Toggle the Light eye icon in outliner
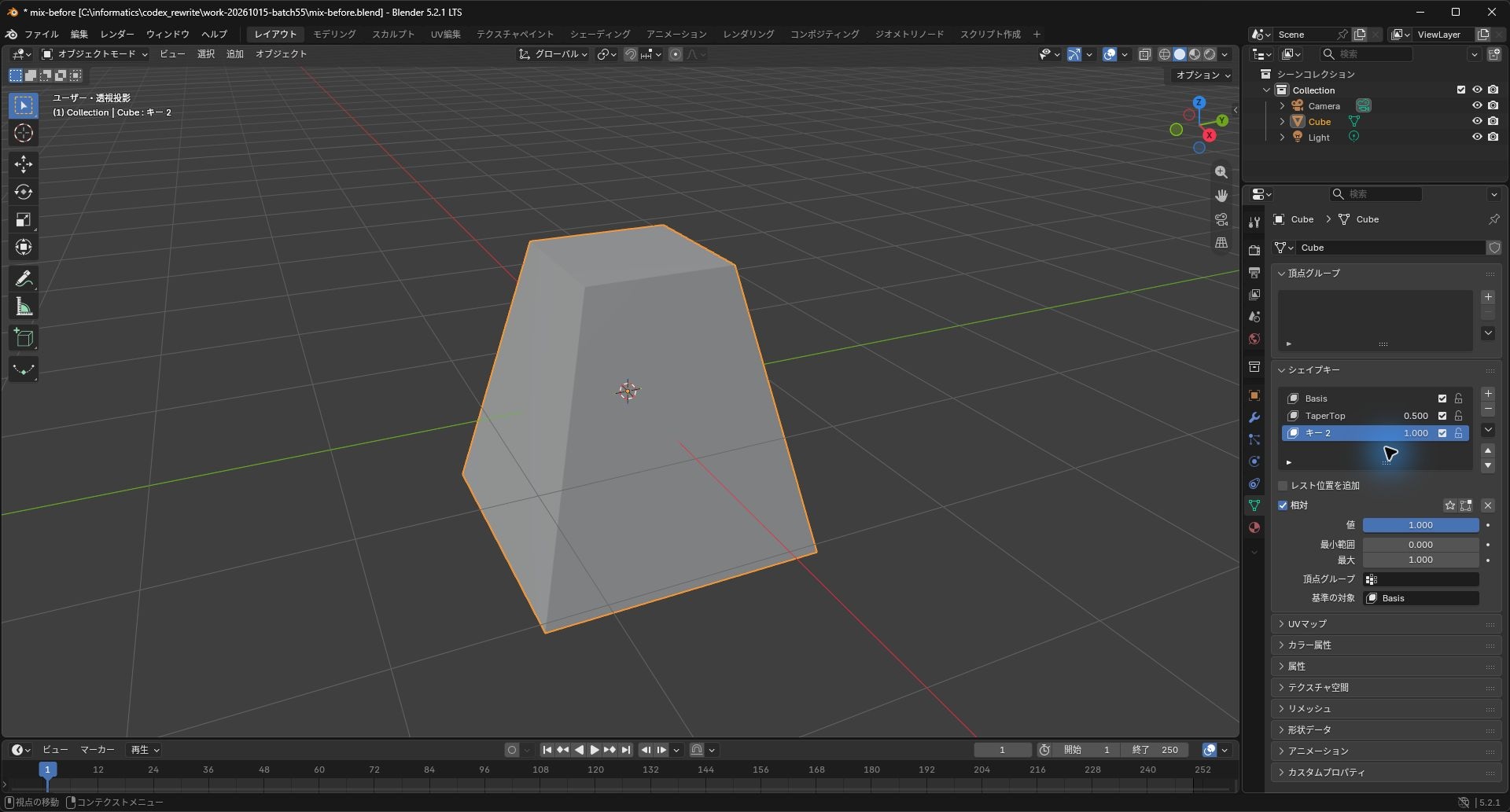 point(1477,137)
